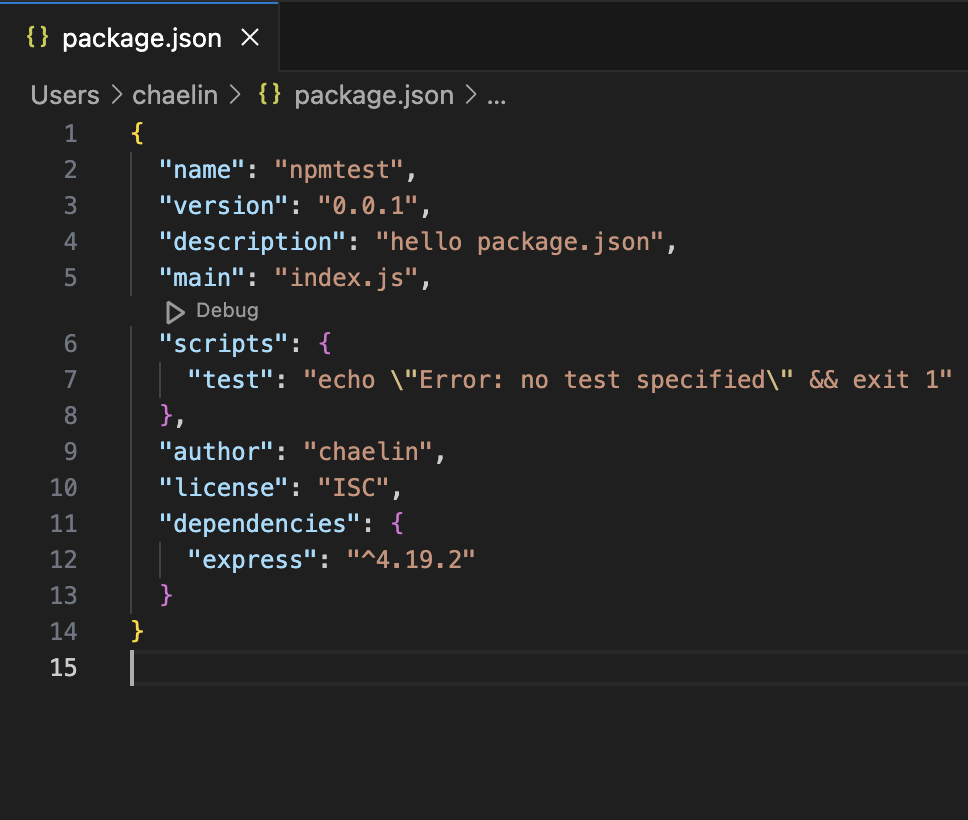Click the opening brace after "dependencies"

[x=398, y=523]
